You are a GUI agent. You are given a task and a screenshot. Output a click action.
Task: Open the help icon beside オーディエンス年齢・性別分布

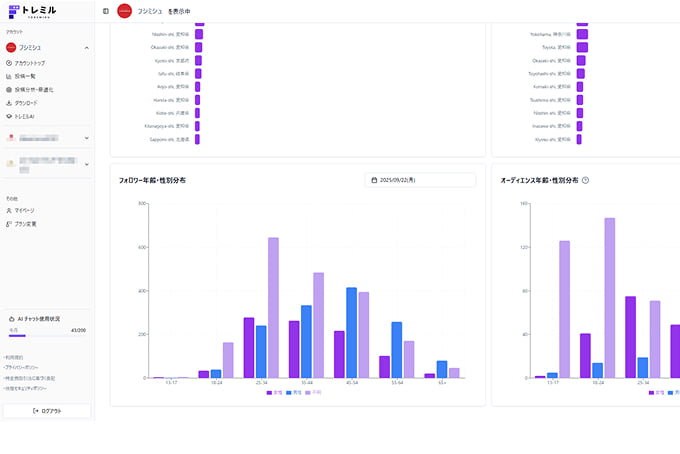(585, 180)
